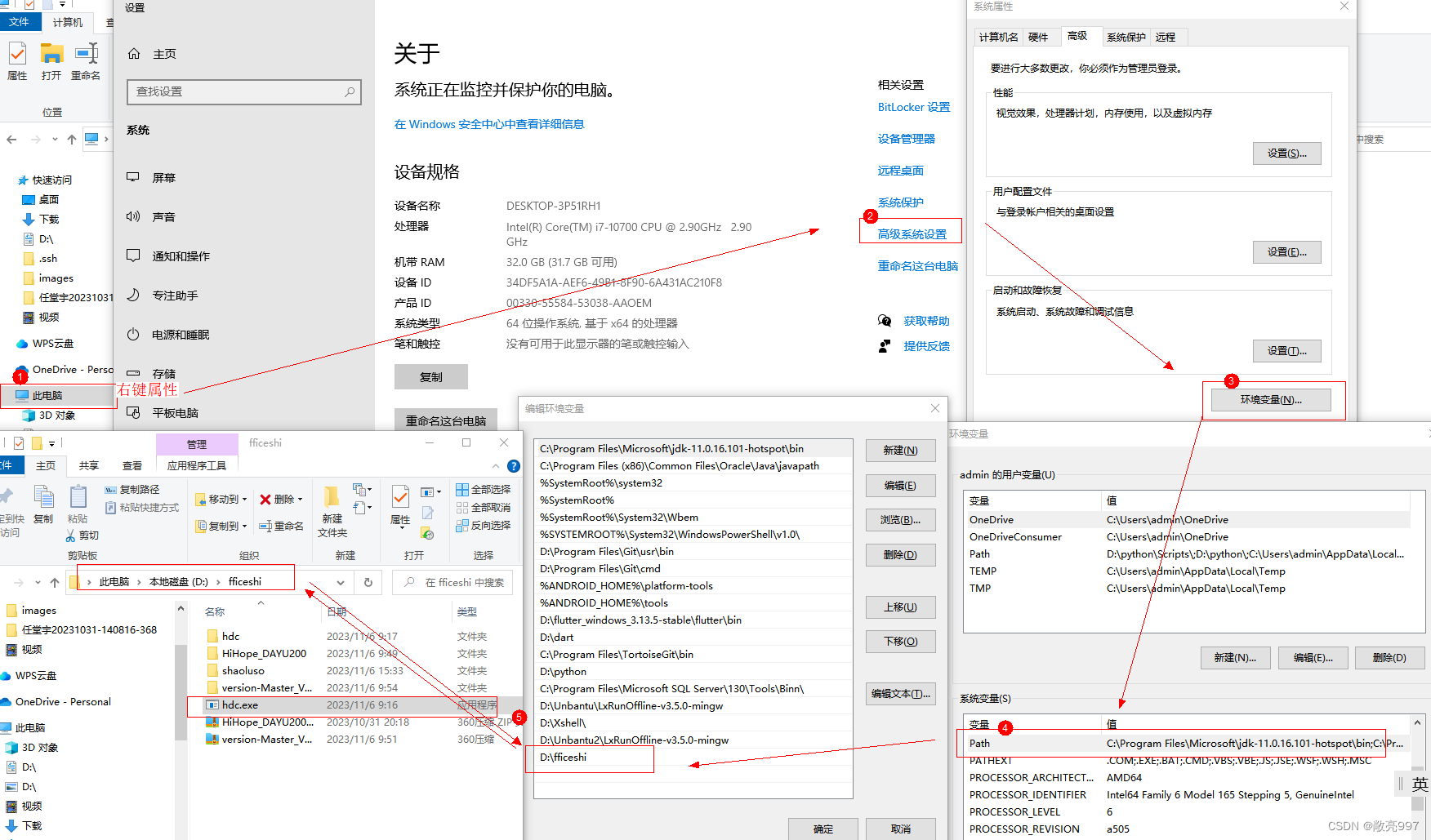This screenshot has height=840, width=1431.
Task: Click 全部选择 select-all icon
Action: 462,490
